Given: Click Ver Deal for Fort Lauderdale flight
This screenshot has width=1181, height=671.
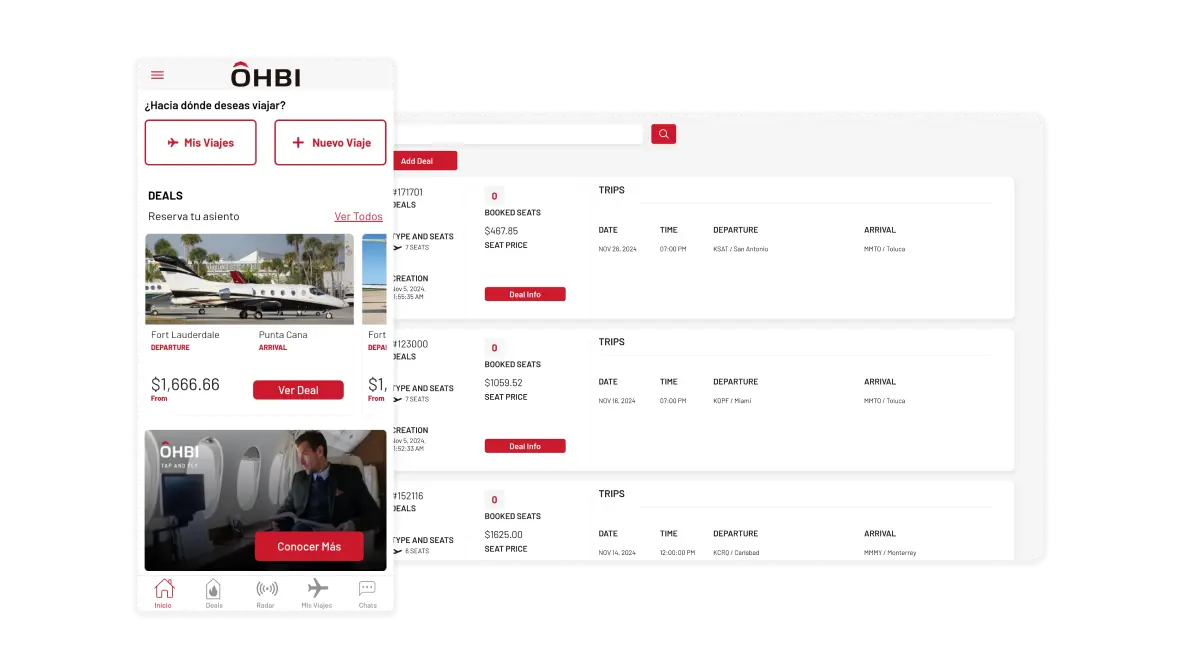Looking at the screenshot, I should point(298,390).
